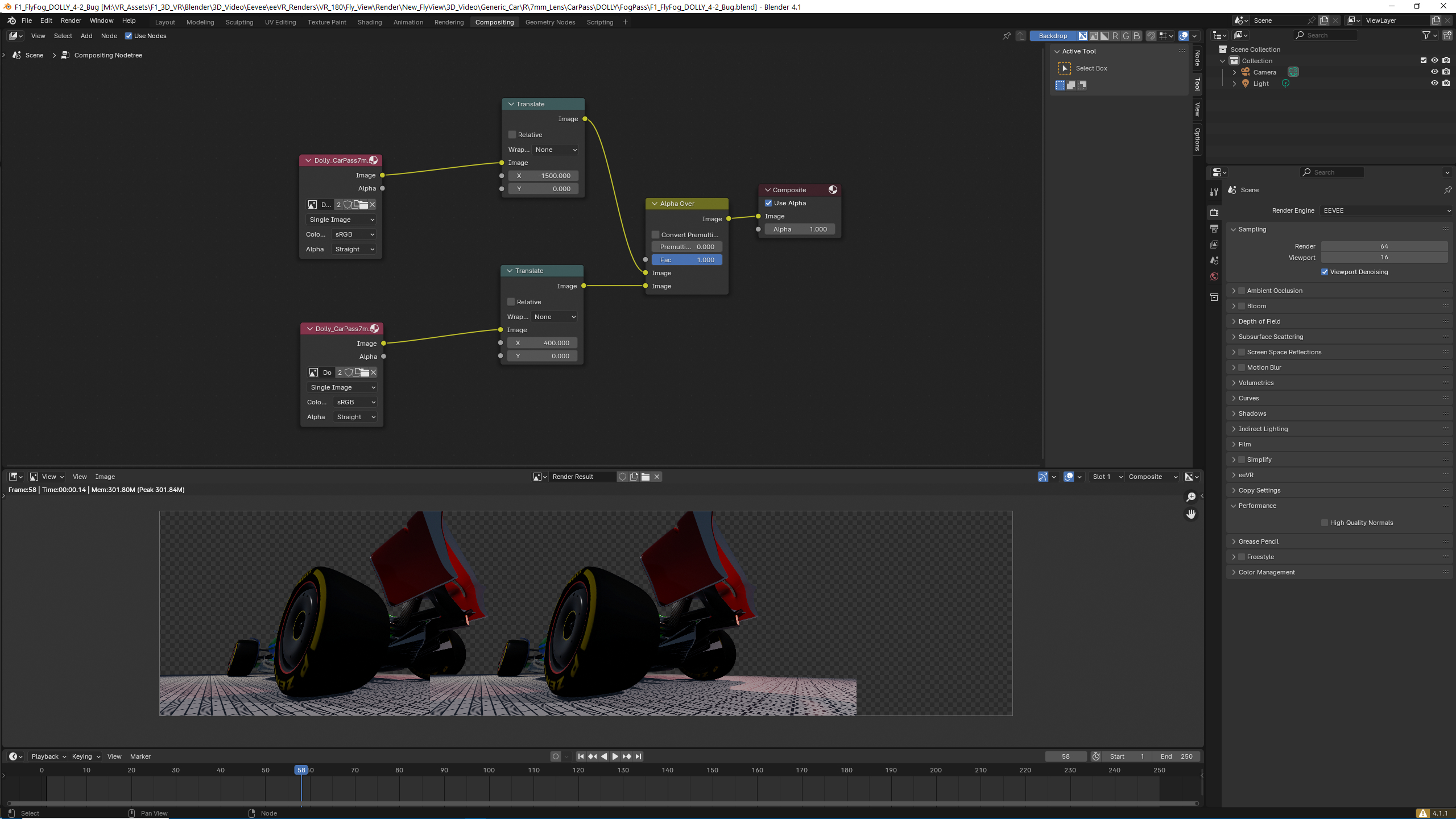Toggle Viewport Denoising checkbox

pyautogui.click(x=1325, y=272)
